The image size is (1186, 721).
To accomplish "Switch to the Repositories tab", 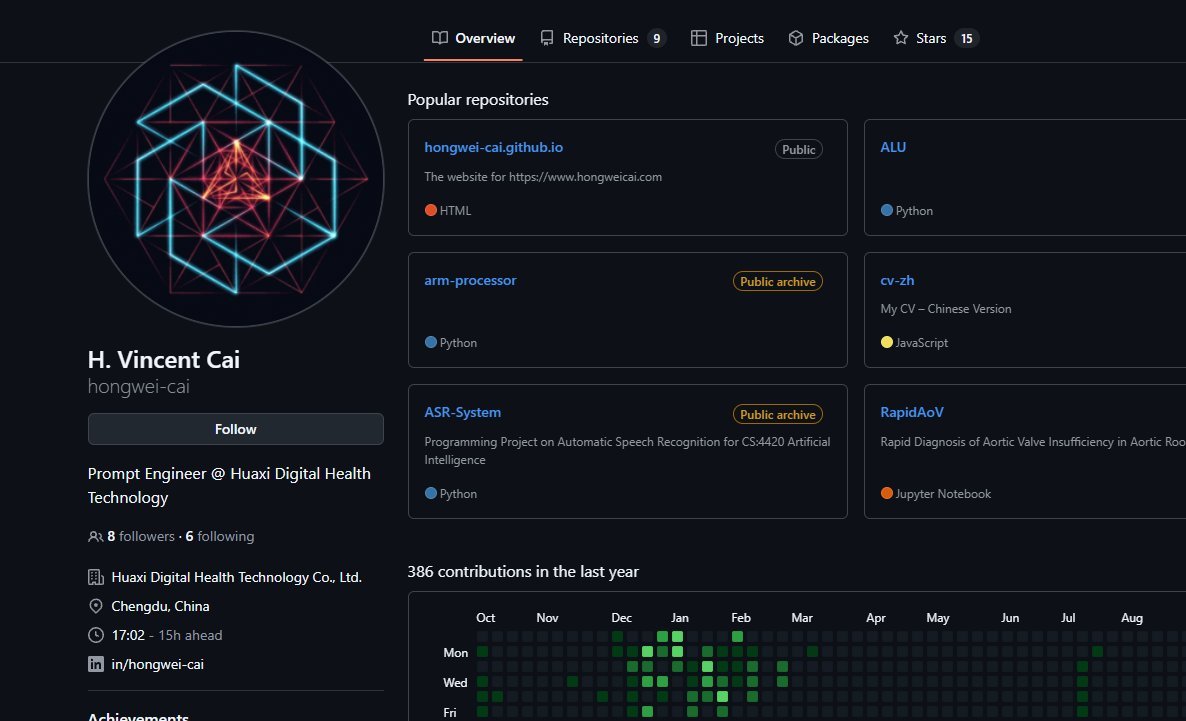I will click(603, 38).
